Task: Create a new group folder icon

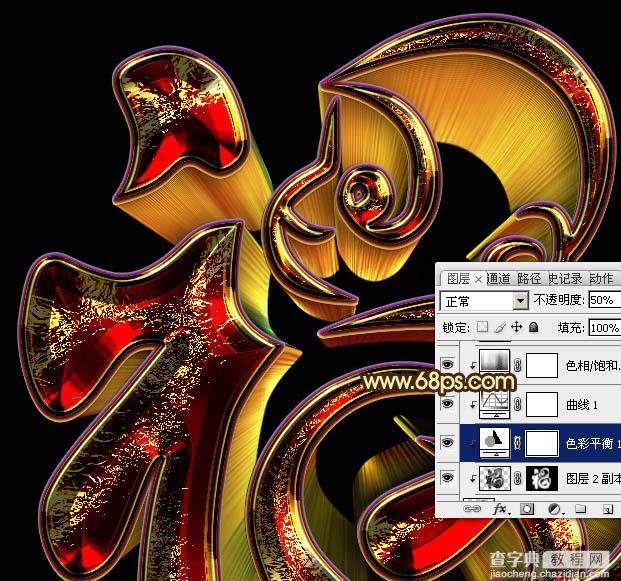Action: tap(581, 509)
